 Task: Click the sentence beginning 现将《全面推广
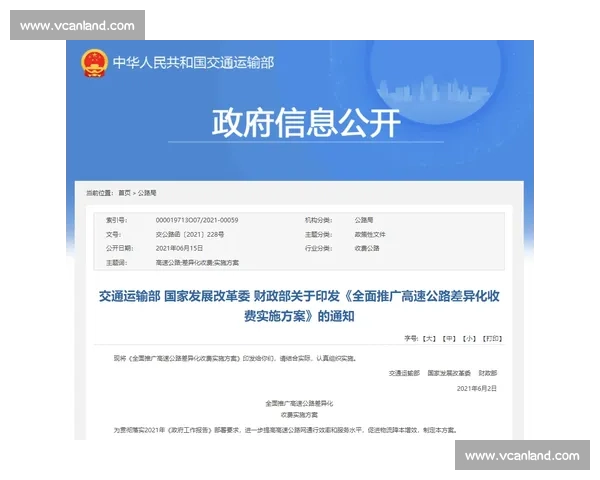235,358
